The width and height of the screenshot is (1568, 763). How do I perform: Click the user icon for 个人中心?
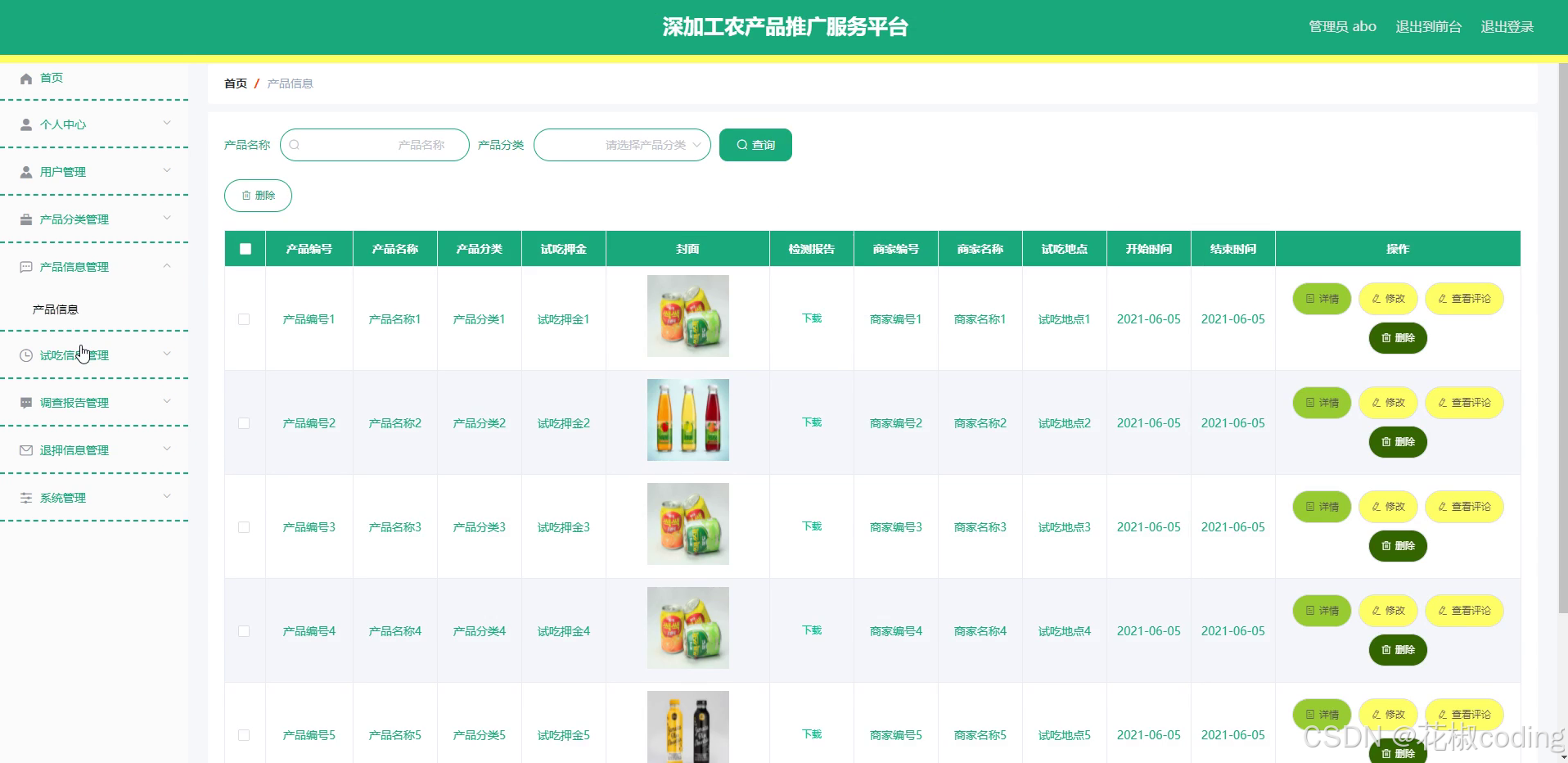[25, 124]
